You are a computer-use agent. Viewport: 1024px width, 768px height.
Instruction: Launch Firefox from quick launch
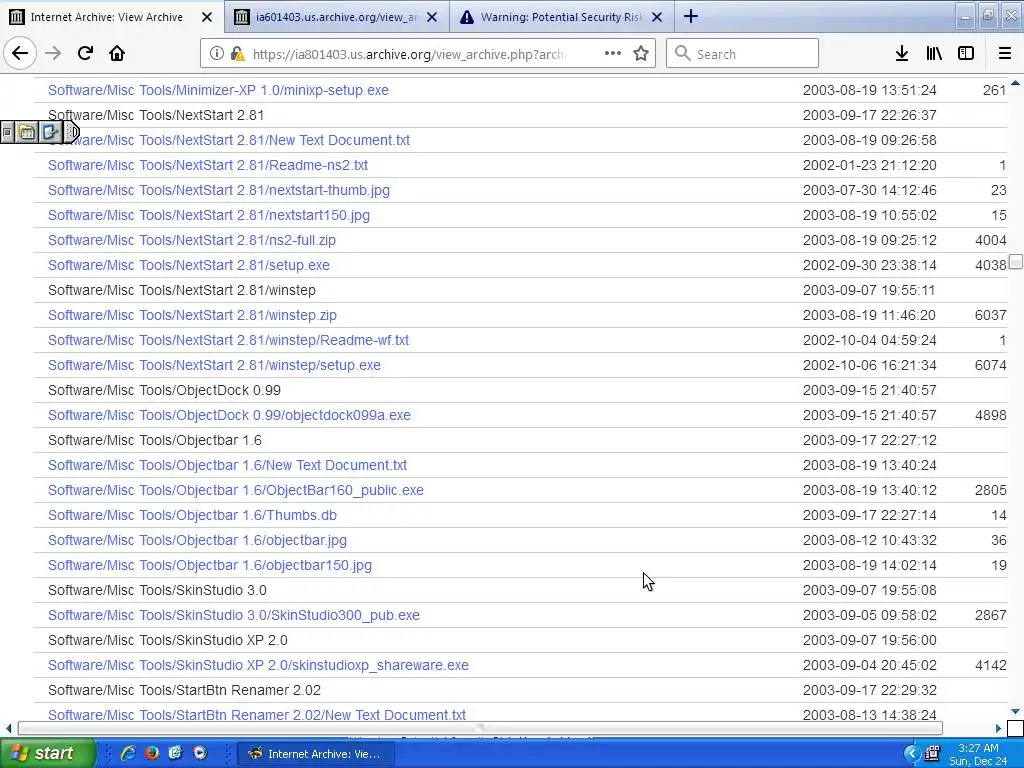click(152, 753)
